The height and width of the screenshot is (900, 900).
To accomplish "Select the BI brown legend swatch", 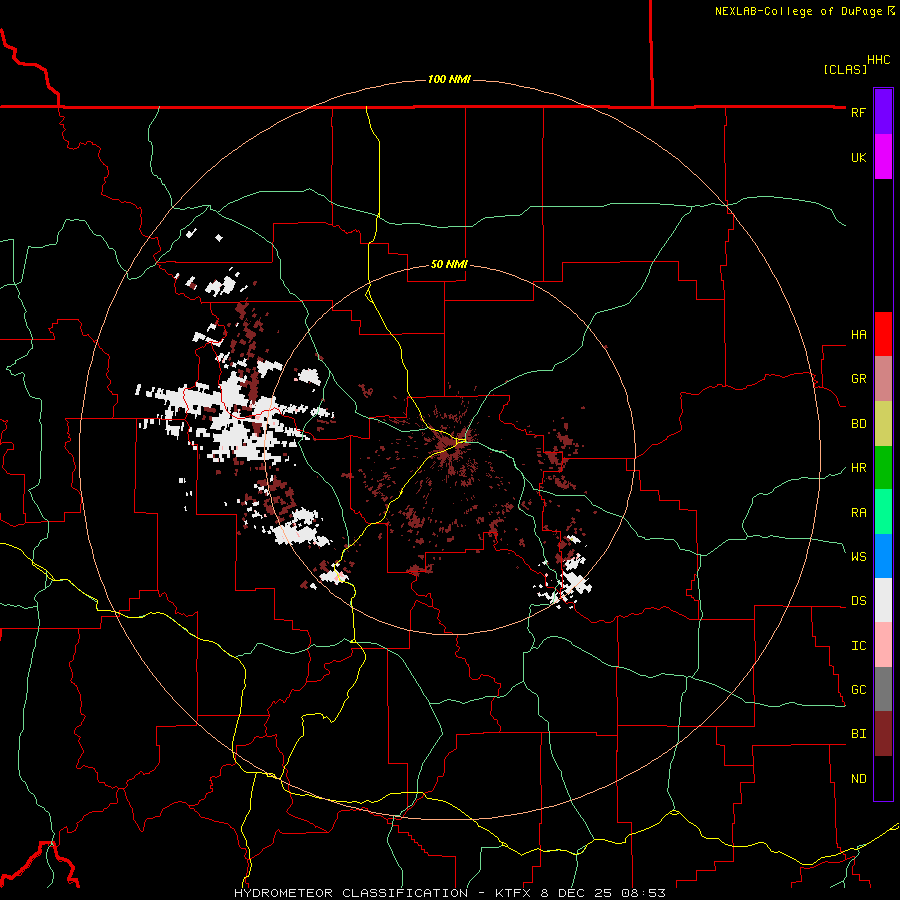I will click(x=883, y=734).
